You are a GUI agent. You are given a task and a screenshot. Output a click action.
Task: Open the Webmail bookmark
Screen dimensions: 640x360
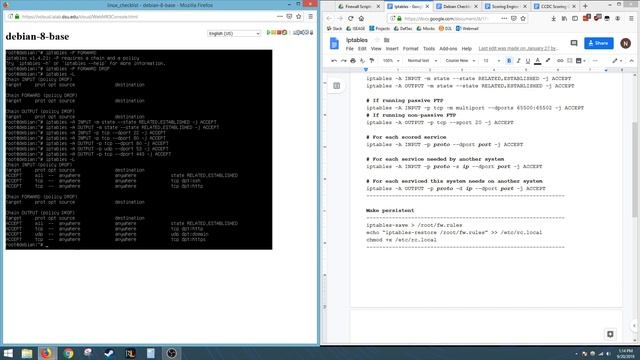pos(467,29)
